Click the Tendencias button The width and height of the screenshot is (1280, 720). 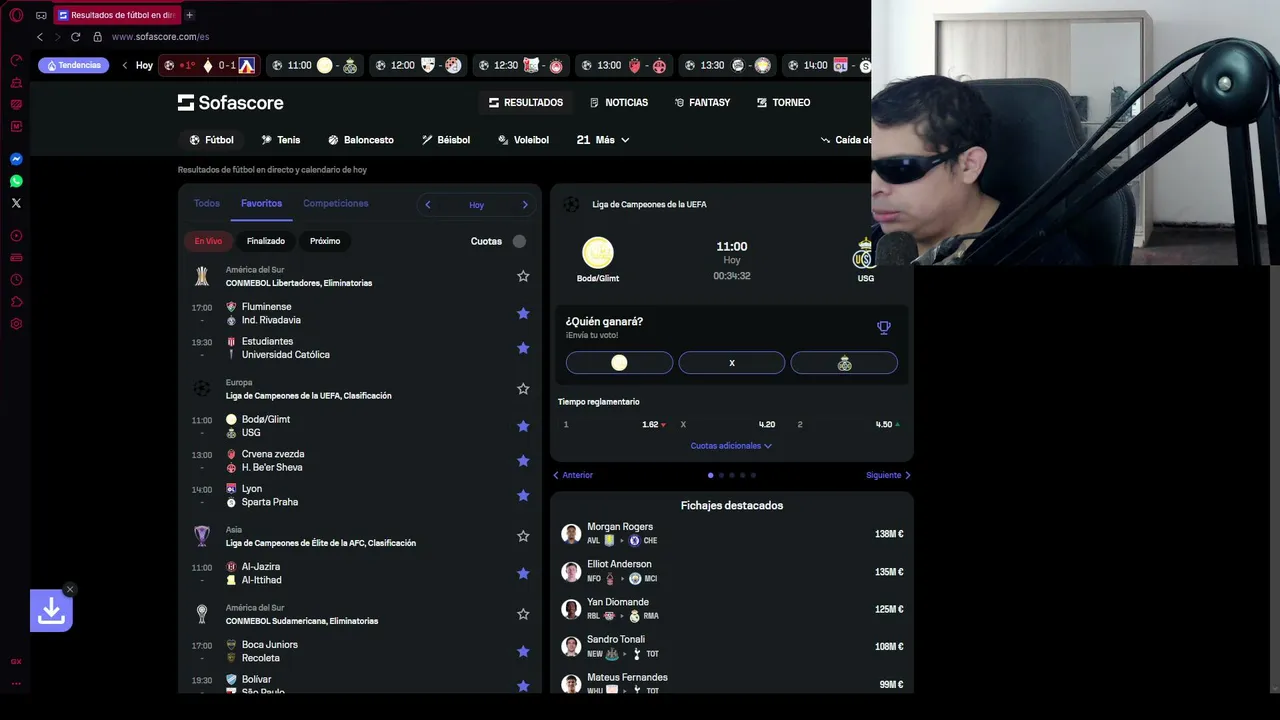[x=74, y=65]
